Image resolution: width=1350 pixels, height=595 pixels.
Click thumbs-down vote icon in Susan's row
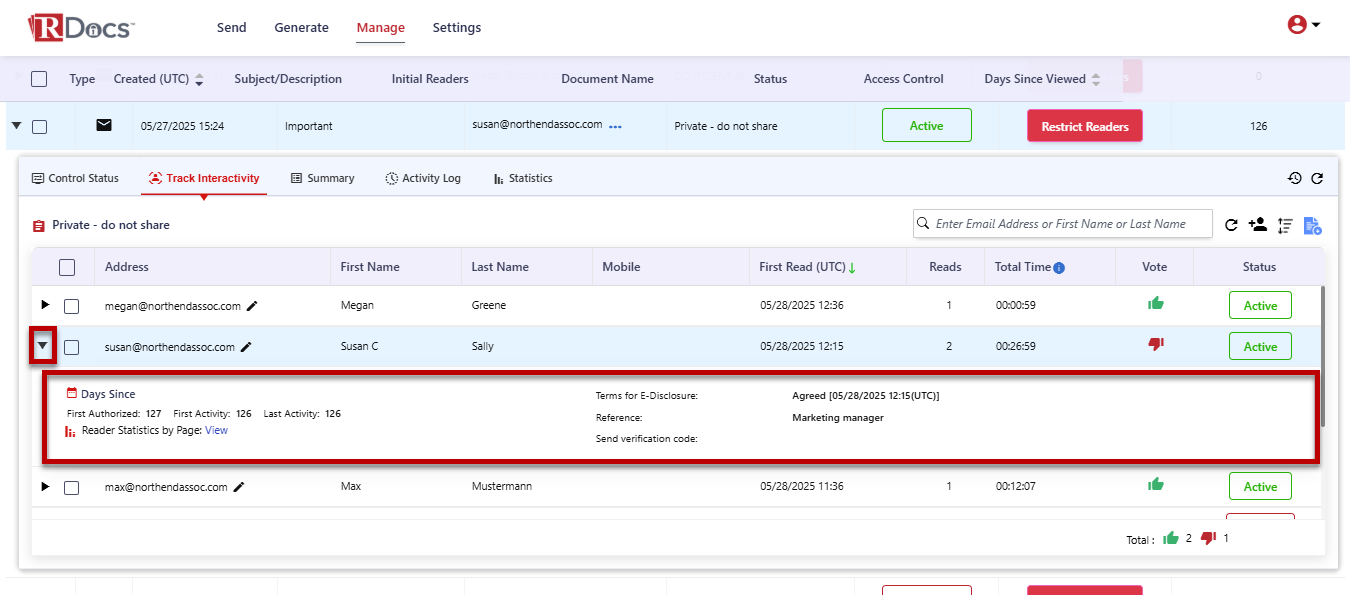pos(1156,344)
